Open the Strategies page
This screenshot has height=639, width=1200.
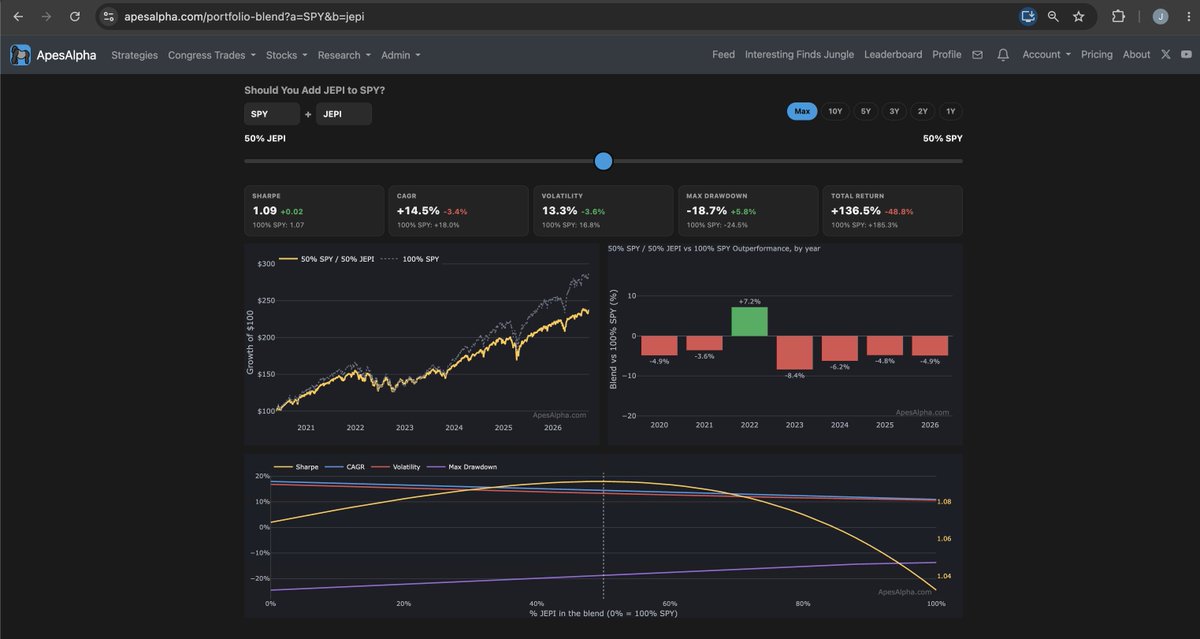coord(135,55)
